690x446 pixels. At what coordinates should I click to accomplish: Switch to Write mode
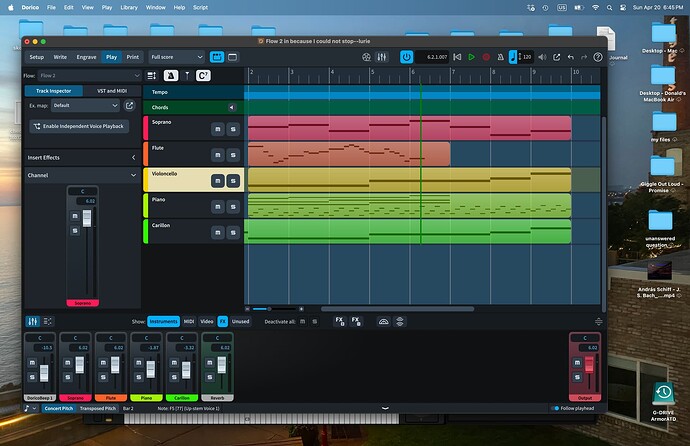60,57
